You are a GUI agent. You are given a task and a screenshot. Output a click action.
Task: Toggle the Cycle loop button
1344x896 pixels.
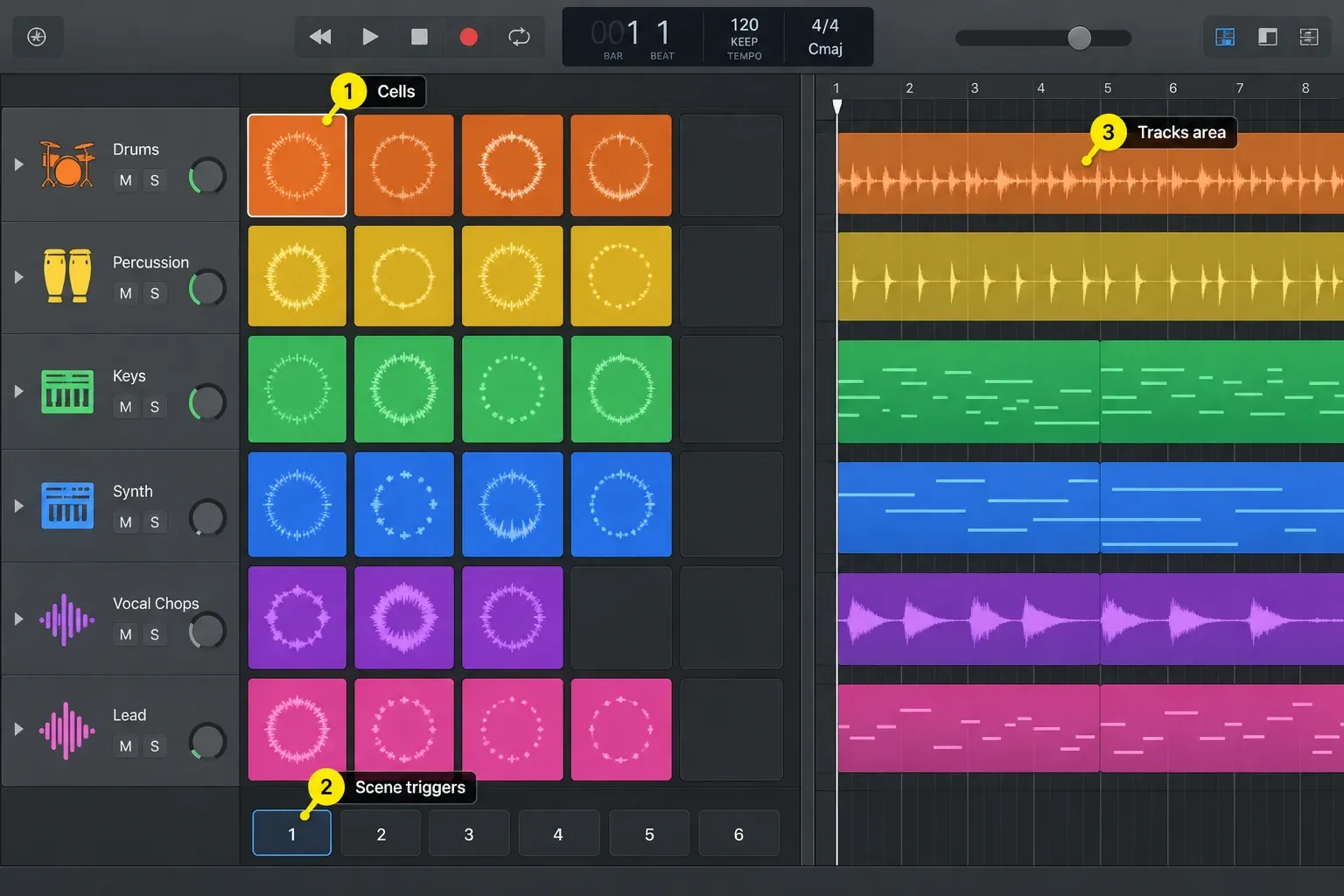pos(519,37)
